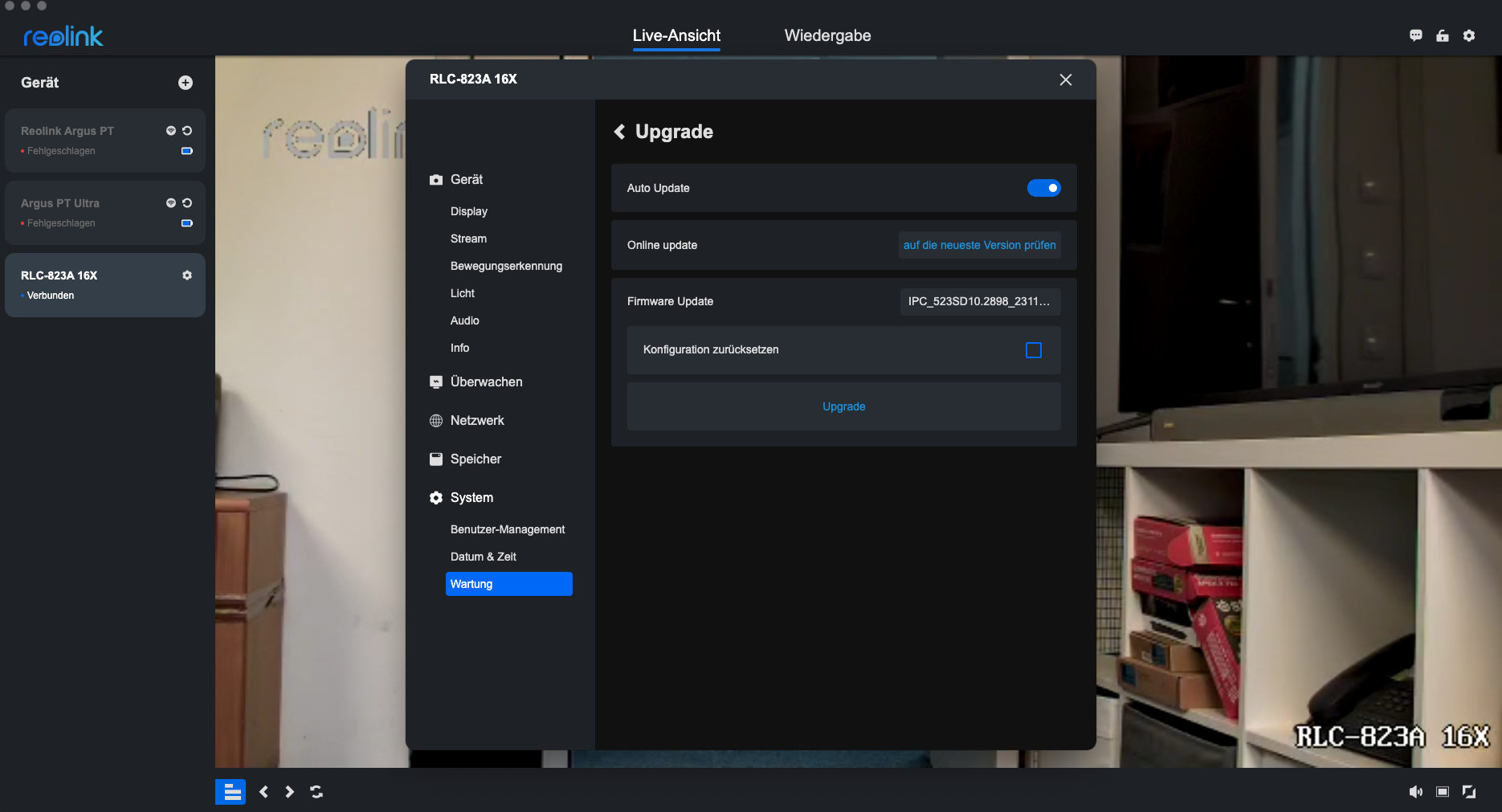Image resolution: width=1502 pixels, height=812 pixels.
Task: Open the message center speech-bubble icon
Action: 1416,35
